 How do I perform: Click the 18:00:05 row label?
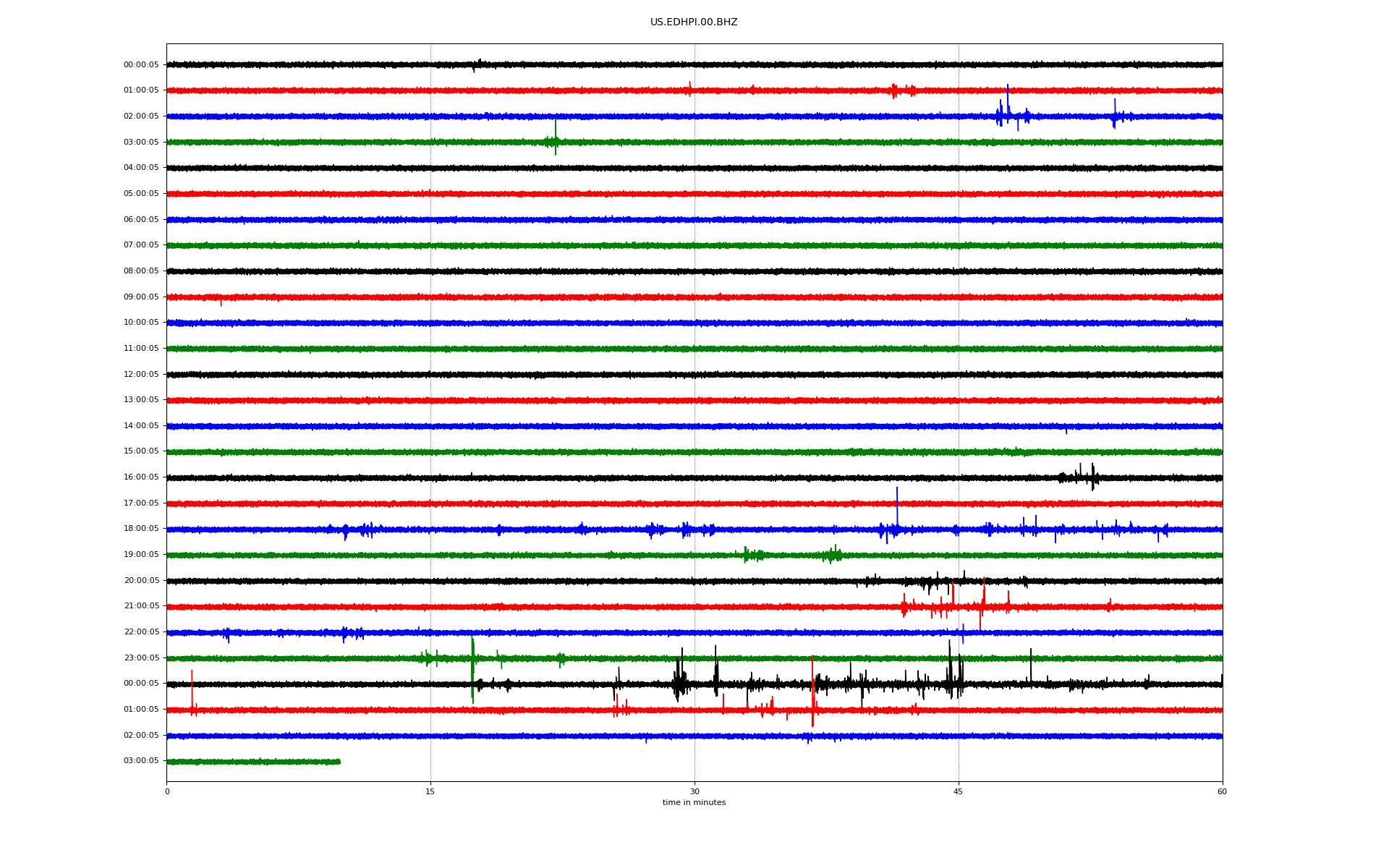[x=141, y=529]
